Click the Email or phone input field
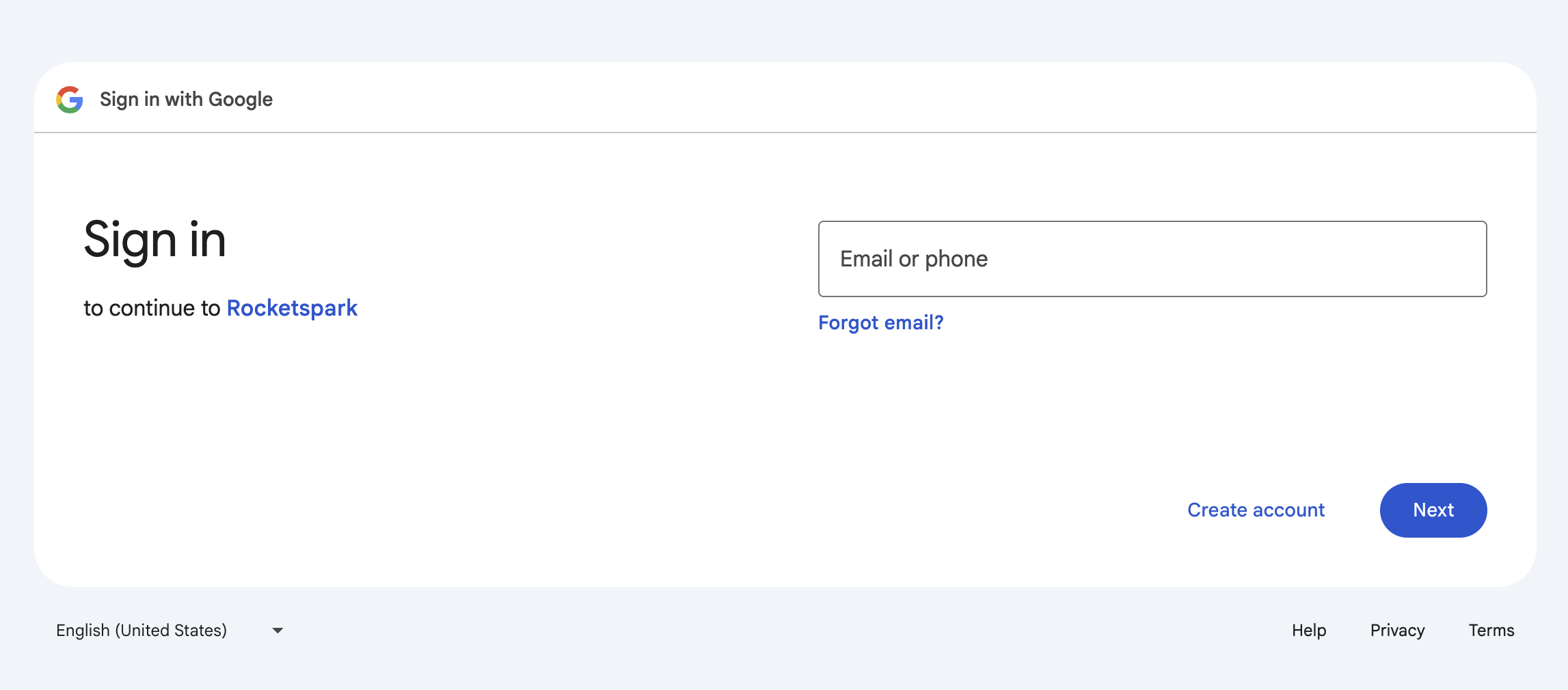This screenshot has width=1568, height=690. tap(1152, 259)
